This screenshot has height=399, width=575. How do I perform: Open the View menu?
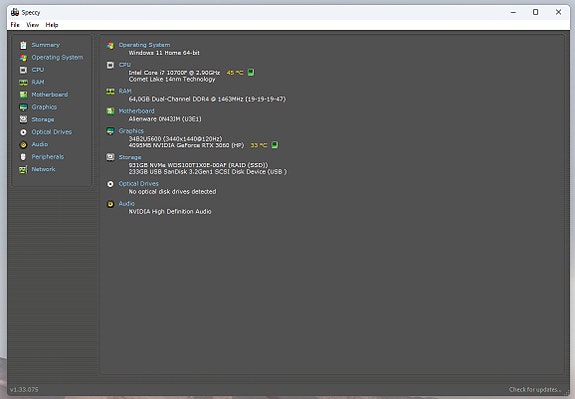[33, 25]
